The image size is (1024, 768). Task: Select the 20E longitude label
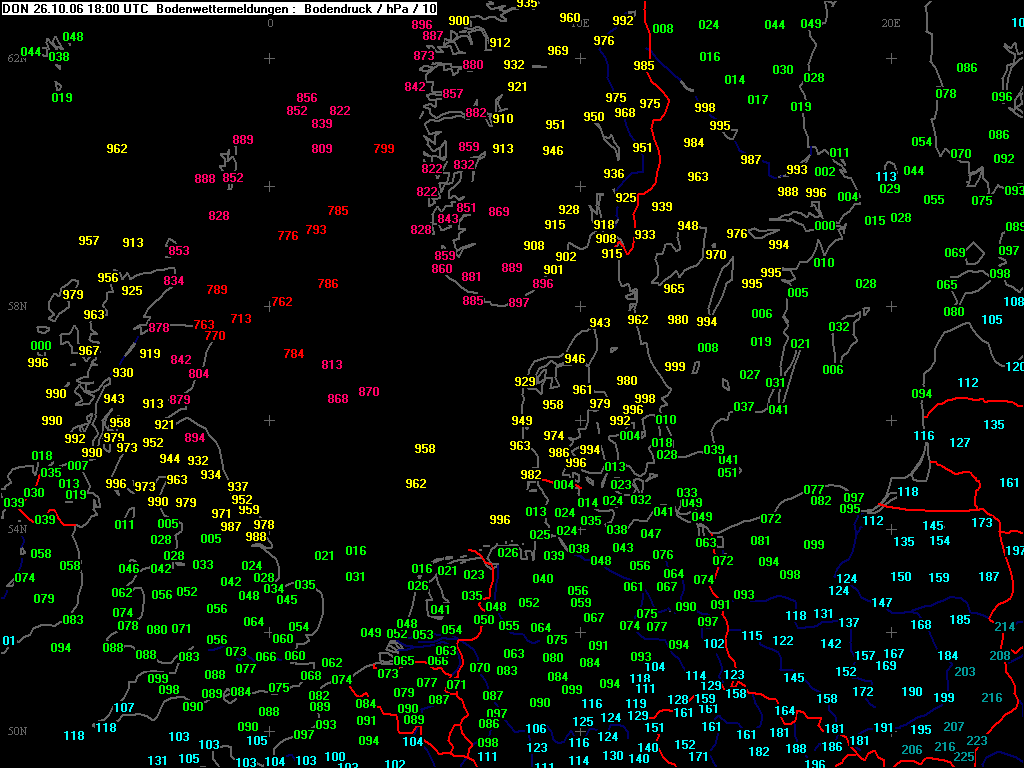coord(891,23)
